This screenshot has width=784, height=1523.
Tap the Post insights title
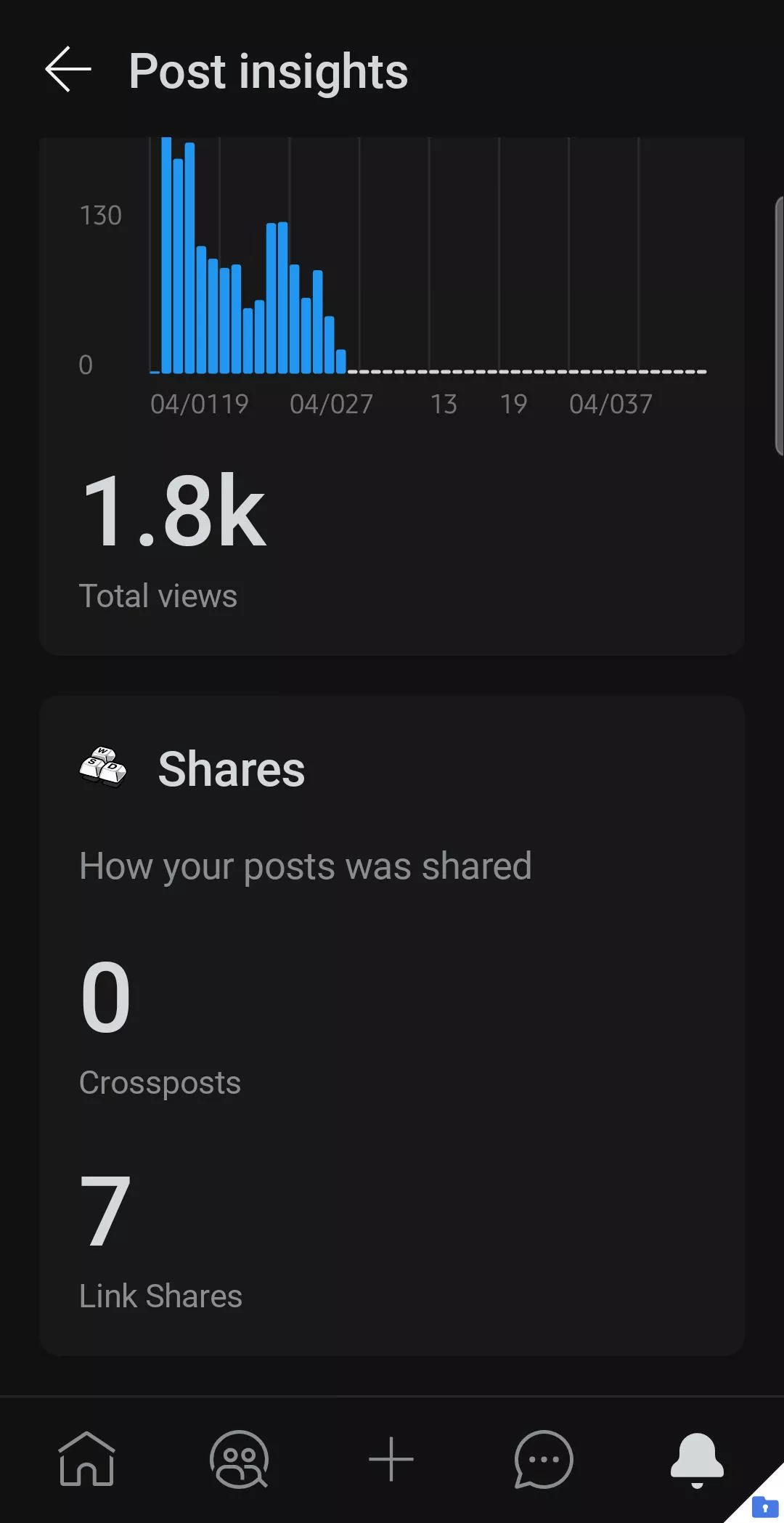tap(268, 71)
